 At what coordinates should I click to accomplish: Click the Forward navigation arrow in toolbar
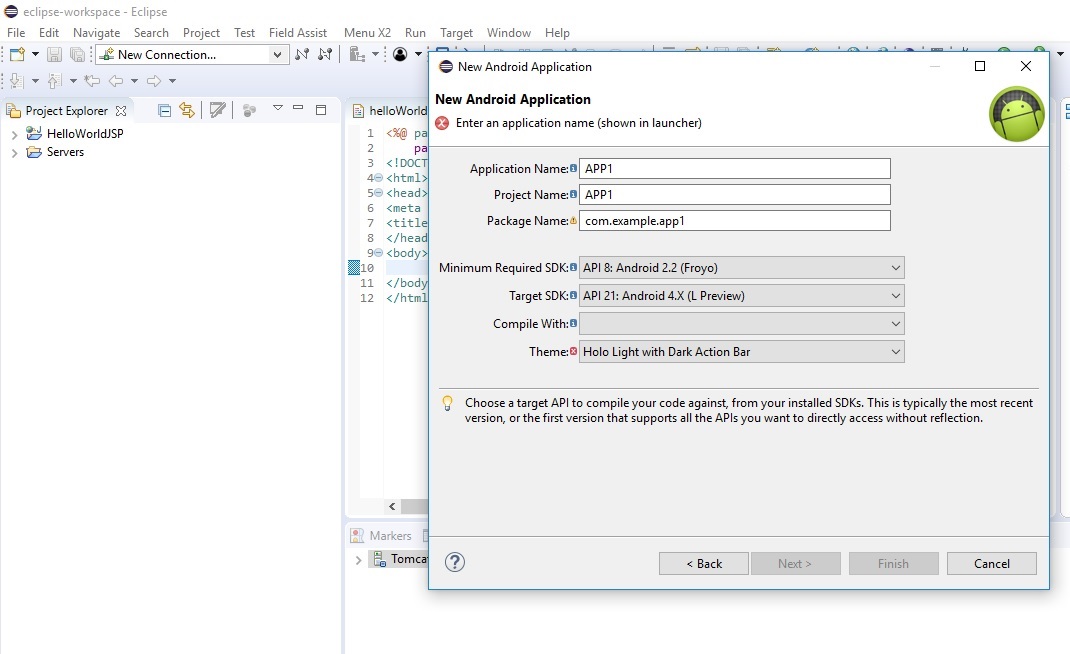(x=154, y=81)
